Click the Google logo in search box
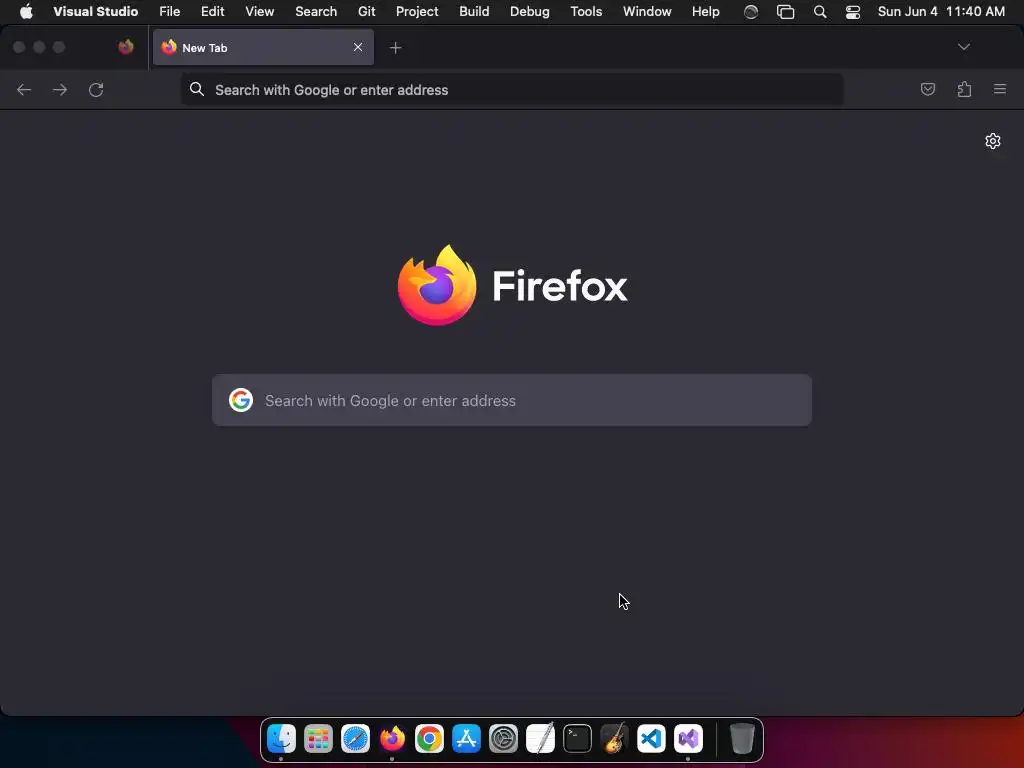 pos(241,400)
